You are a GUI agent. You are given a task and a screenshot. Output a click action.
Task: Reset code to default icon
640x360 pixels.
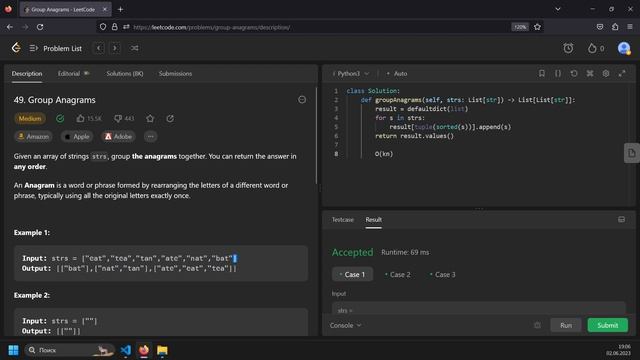click(574, 73)
